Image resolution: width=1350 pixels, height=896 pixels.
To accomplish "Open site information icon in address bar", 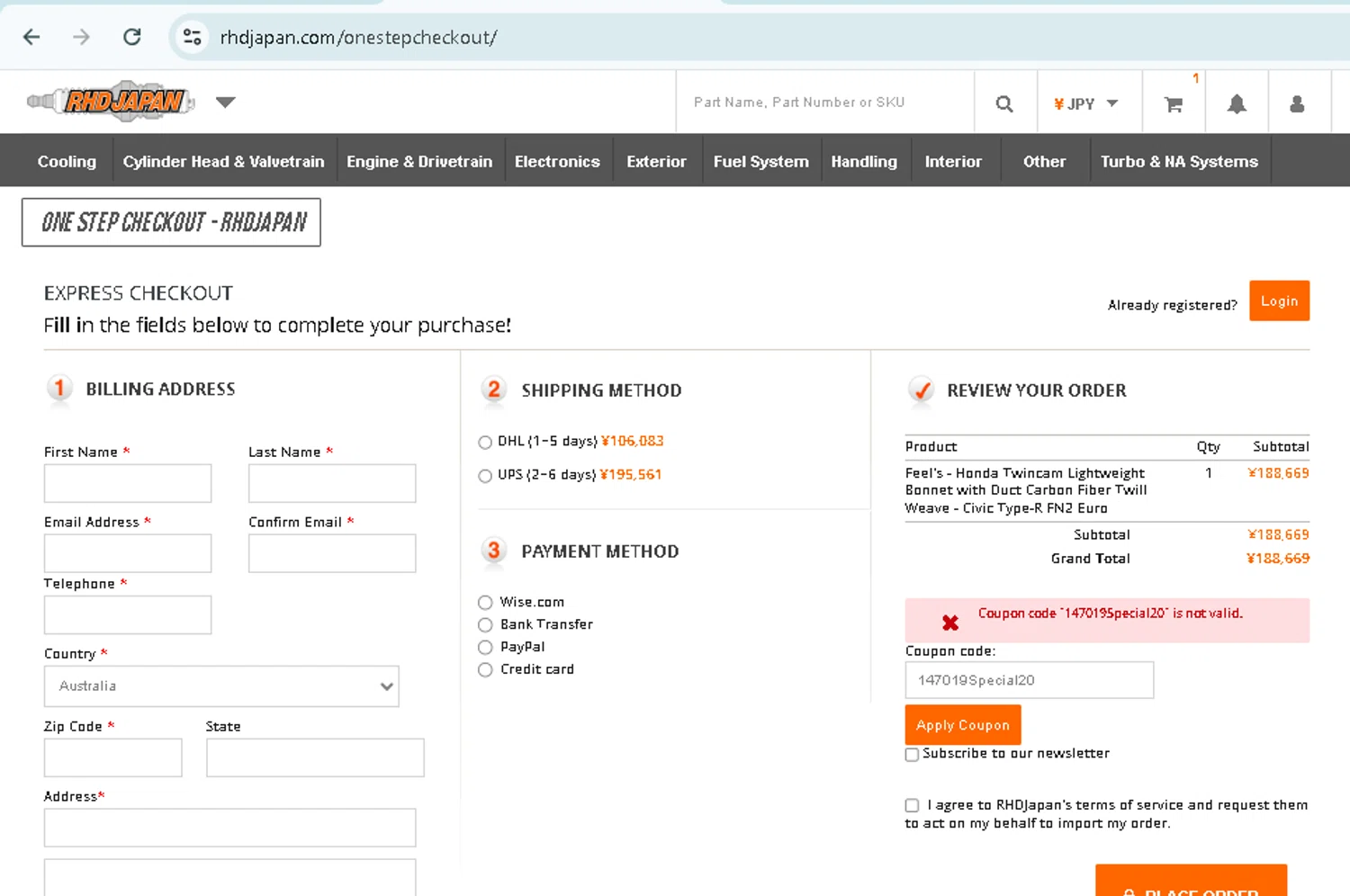I will click(x=192, y=37).
